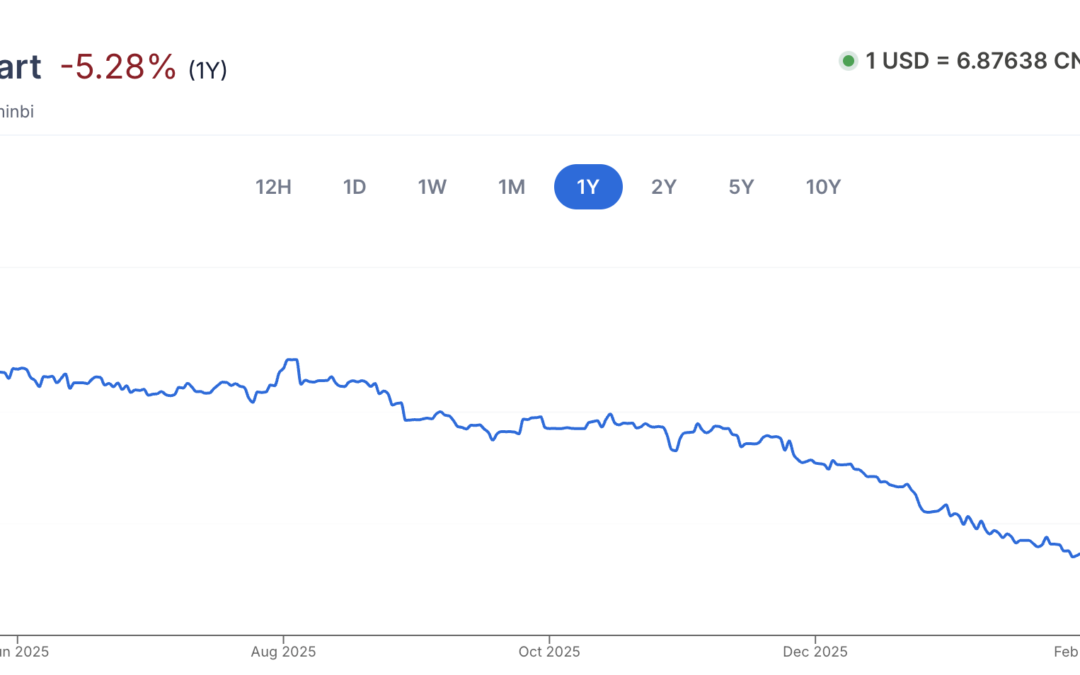Click the green live-rate status dot
Viewport: 1080px width, 675px height.
click(847, 61)
